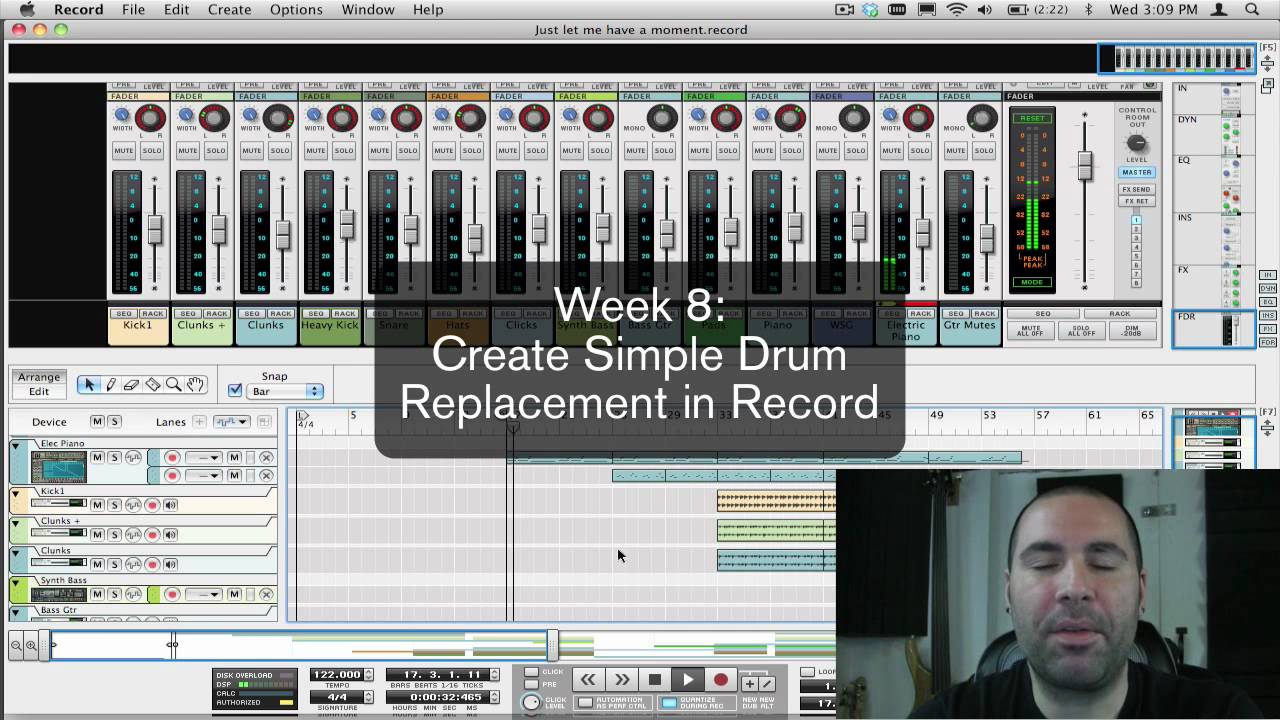Click the Dim -20dB button
This screenshot has width=1280, height=720.
(1131, 330)
